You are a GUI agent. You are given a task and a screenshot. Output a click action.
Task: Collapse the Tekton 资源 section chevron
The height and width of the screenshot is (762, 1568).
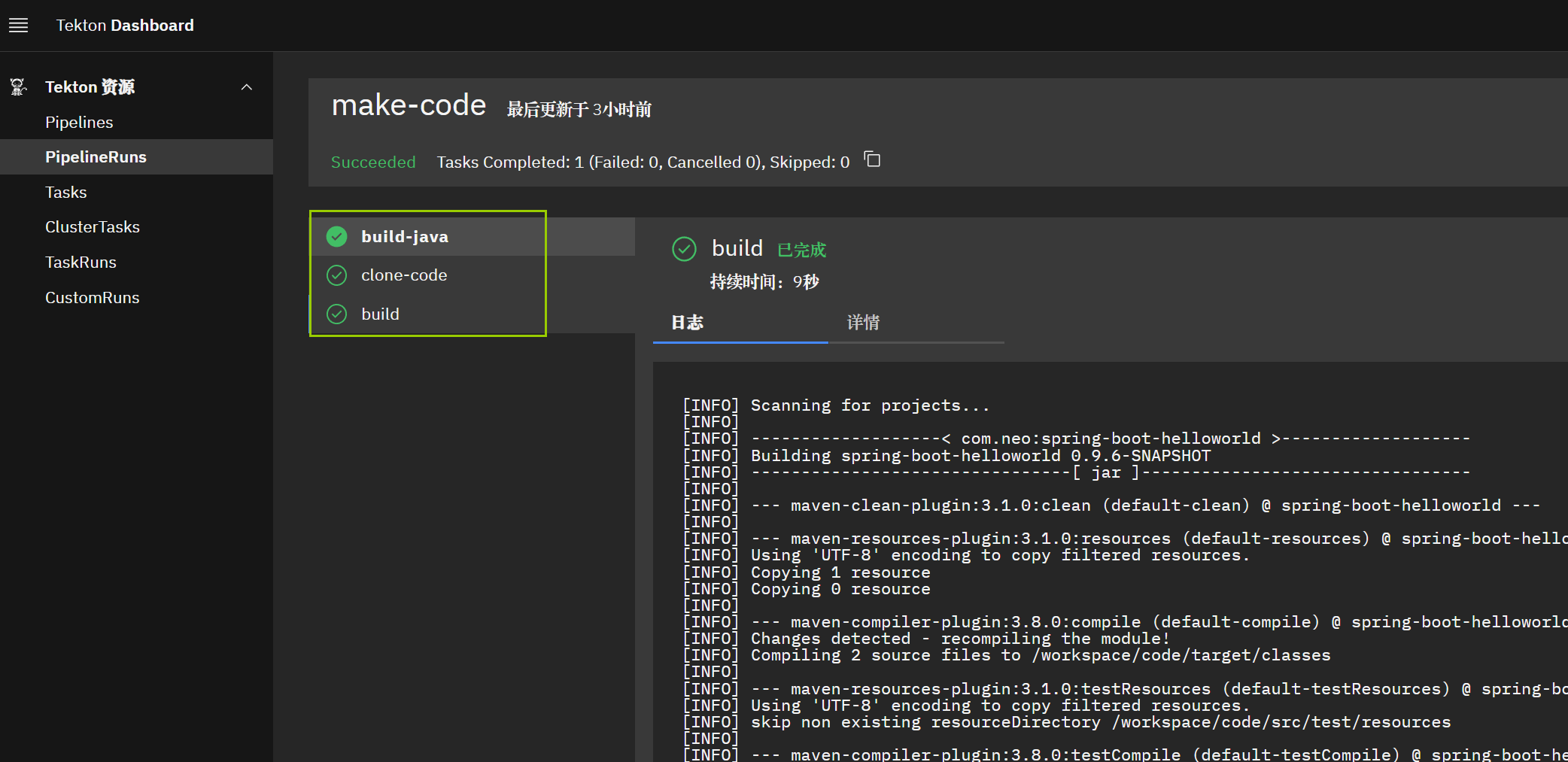click(246, 87)
